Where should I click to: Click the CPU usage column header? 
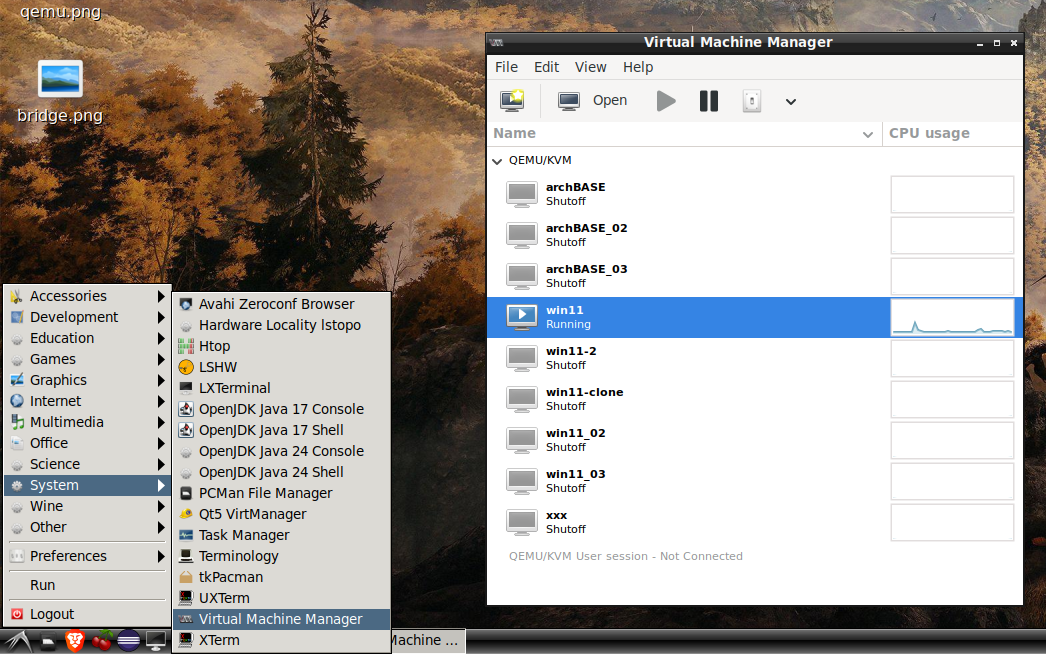pos(929,134)
